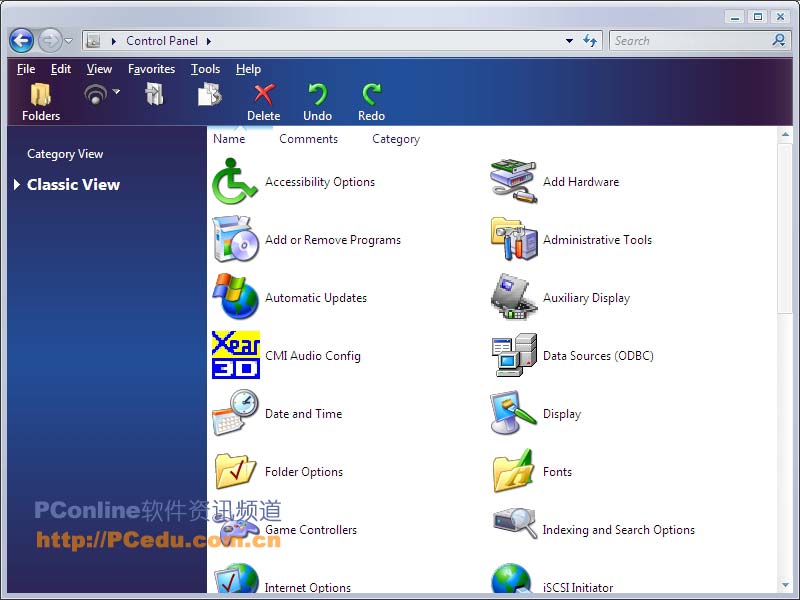Open the Help menu
The width and height of the screenshot is (800, 600).
[x=248, y=69]
